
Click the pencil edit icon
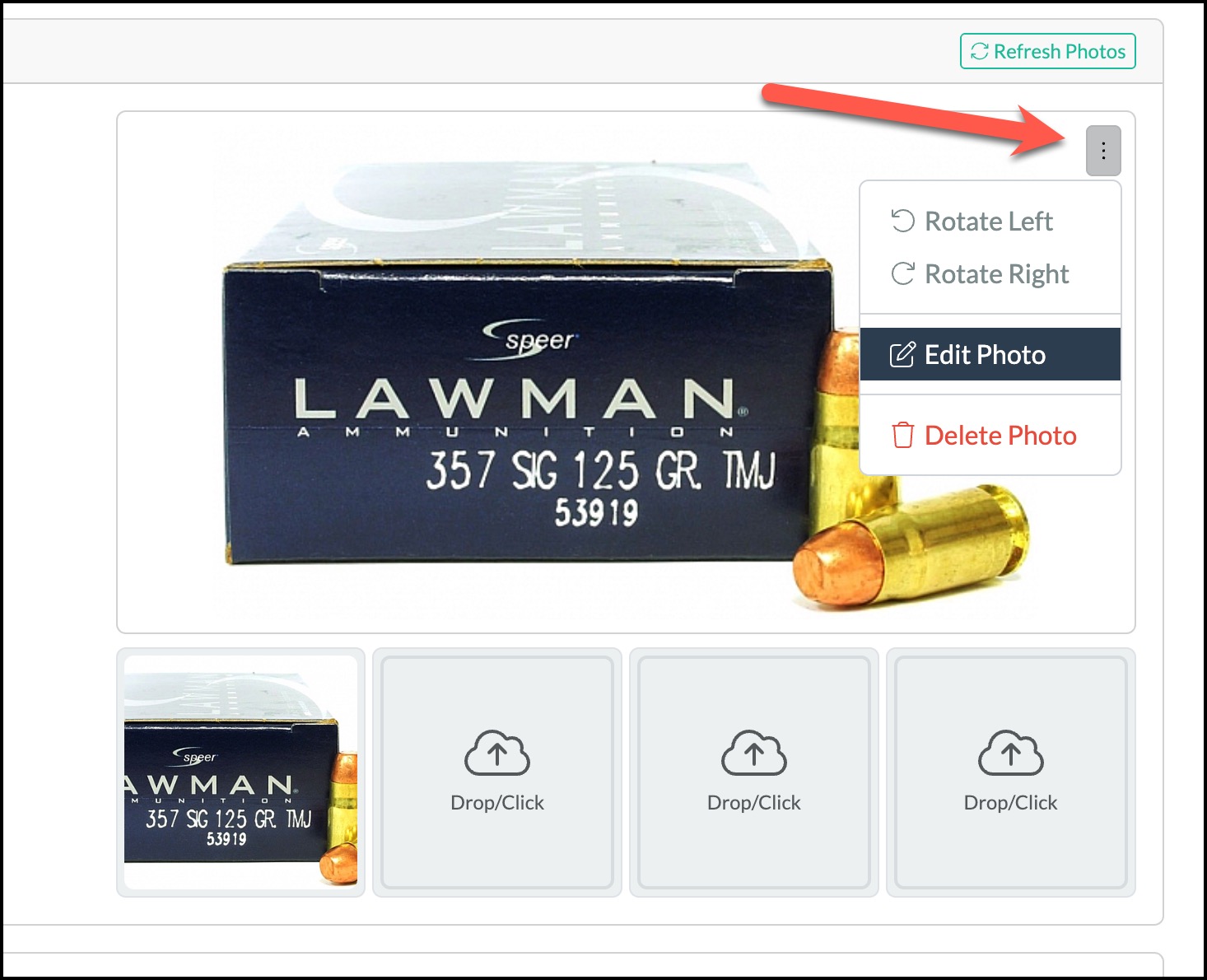tap(902, 354)
